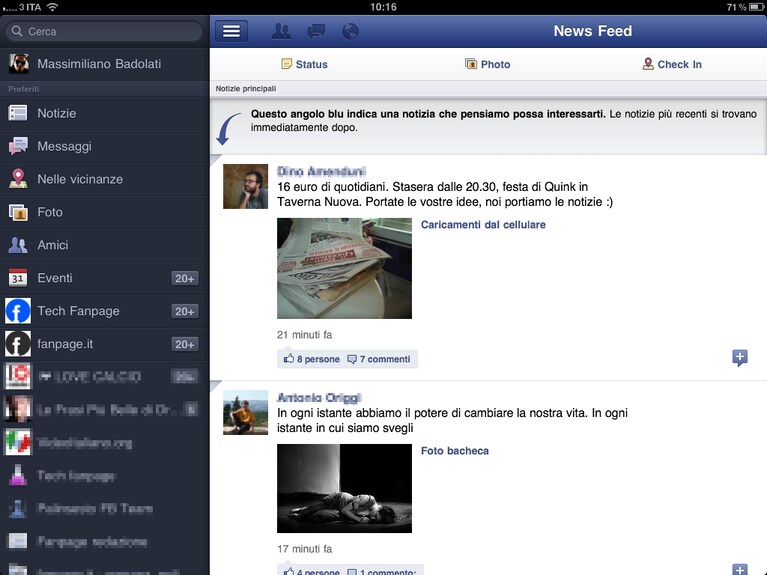Open profile picture of person sitting outdoors
The image size is (767, 575).
pos(246,412)
